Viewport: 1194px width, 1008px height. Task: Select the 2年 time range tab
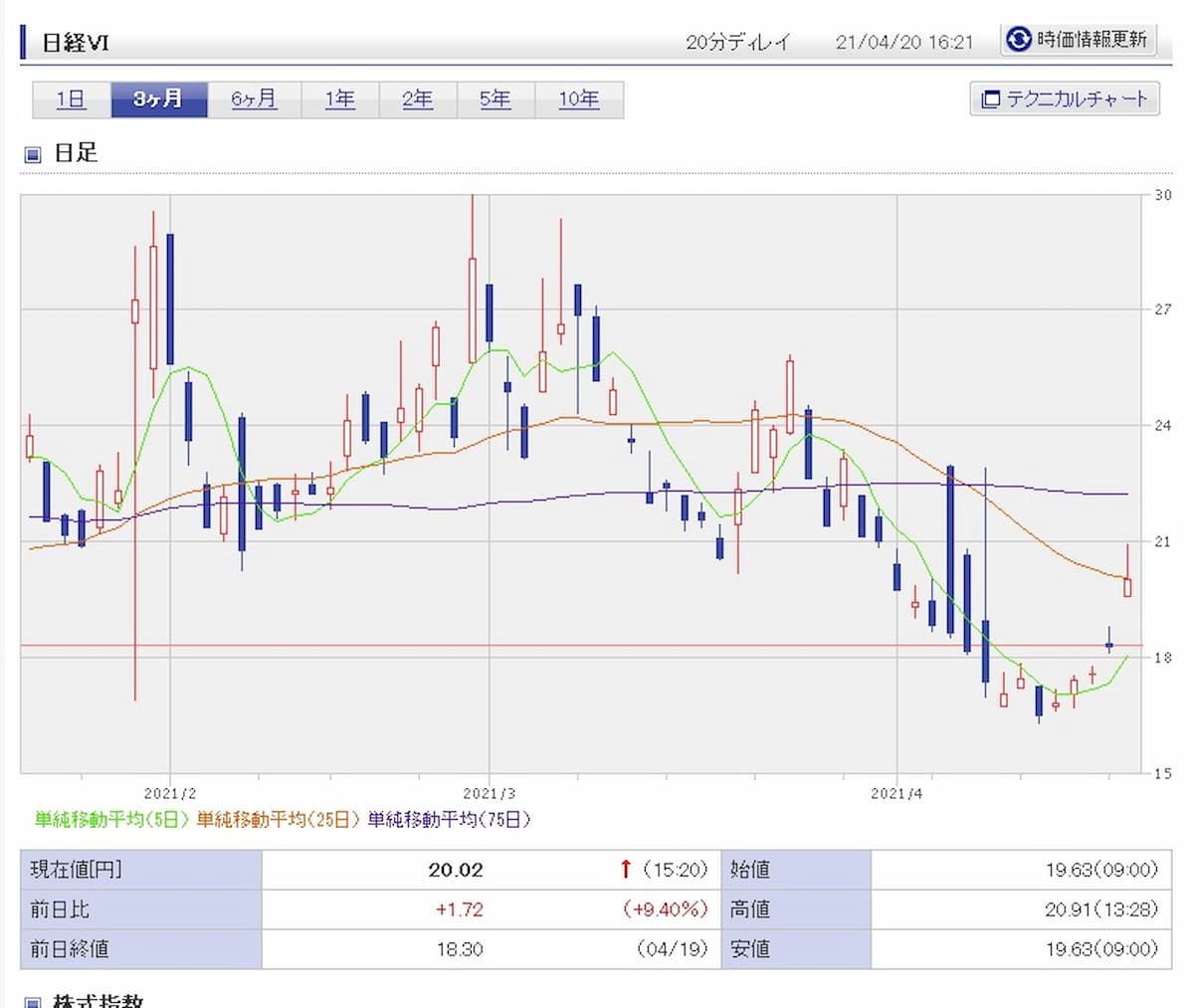click(417, 100)
